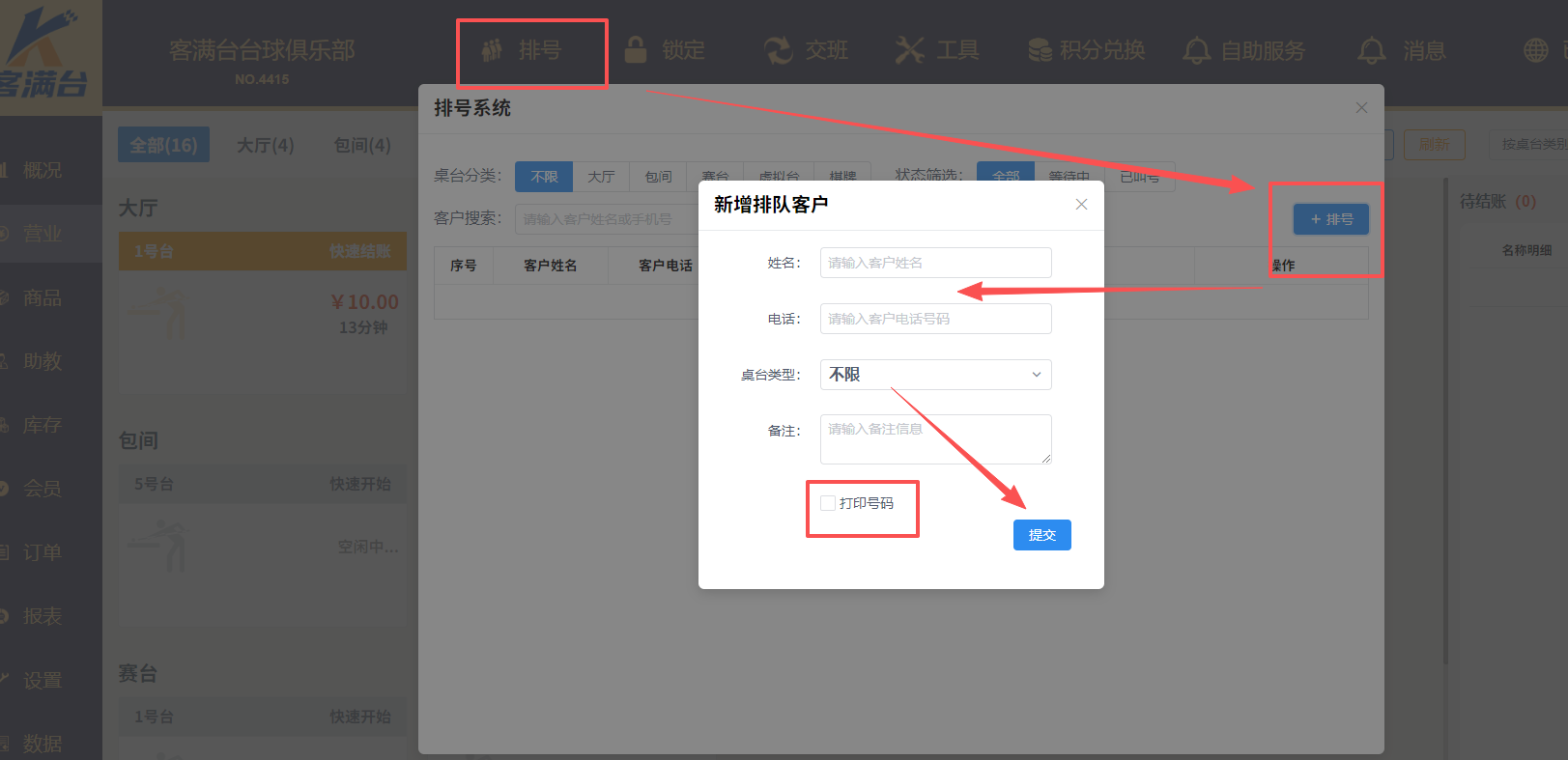Open the 消息 notifications bell
Image resolution: width=1568 pixels, height=760 pixels.
(x=1371, y=50)
